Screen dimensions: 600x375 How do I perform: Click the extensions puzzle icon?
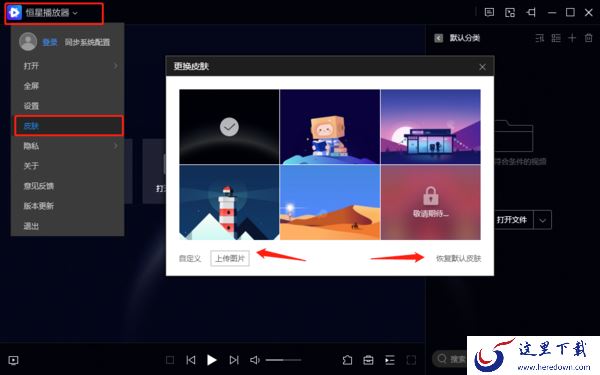point(347,360)
